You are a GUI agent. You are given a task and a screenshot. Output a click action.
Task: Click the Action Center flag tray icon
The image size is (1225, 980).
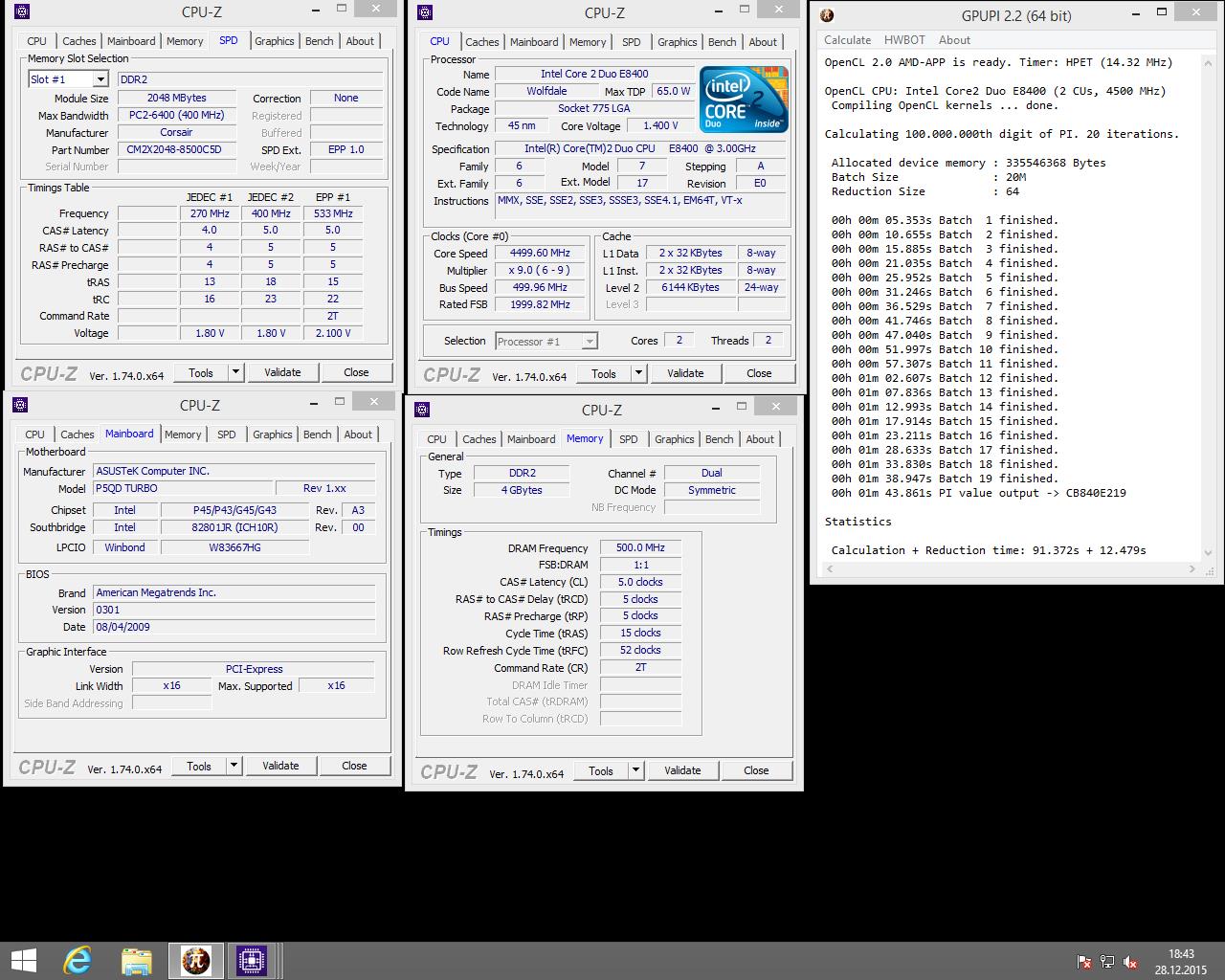[x=1084, y=962]
